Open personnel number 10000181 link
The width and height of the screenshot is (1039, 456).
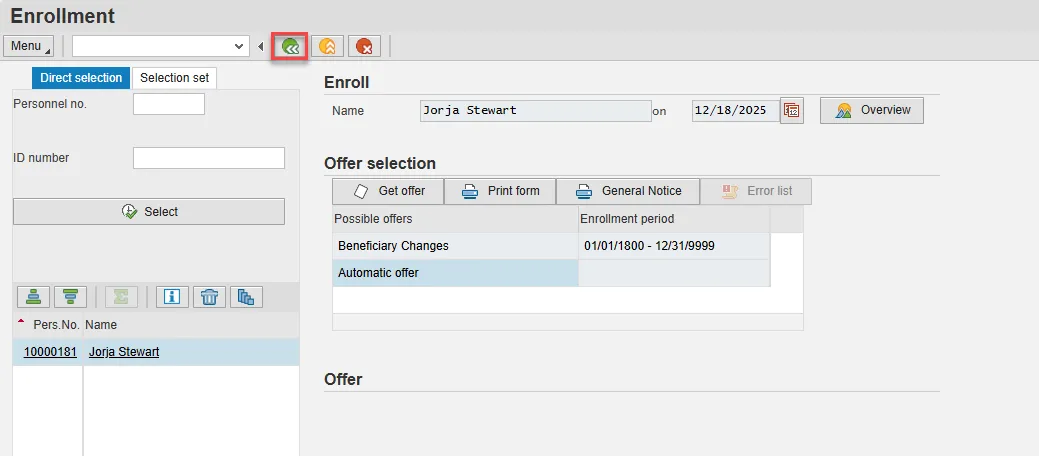pyautogui.click(x=50, y=352)
